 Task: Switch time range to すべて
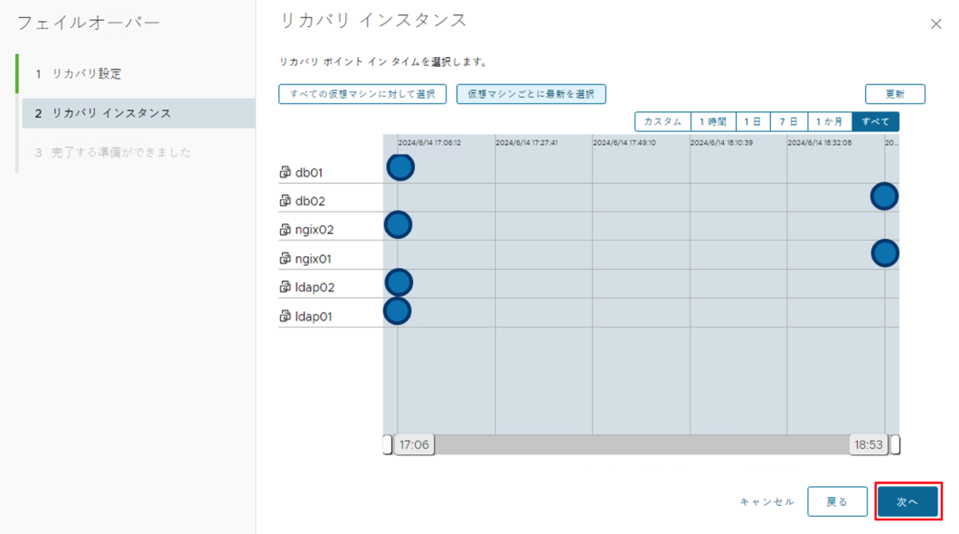(x=875, y=122)
